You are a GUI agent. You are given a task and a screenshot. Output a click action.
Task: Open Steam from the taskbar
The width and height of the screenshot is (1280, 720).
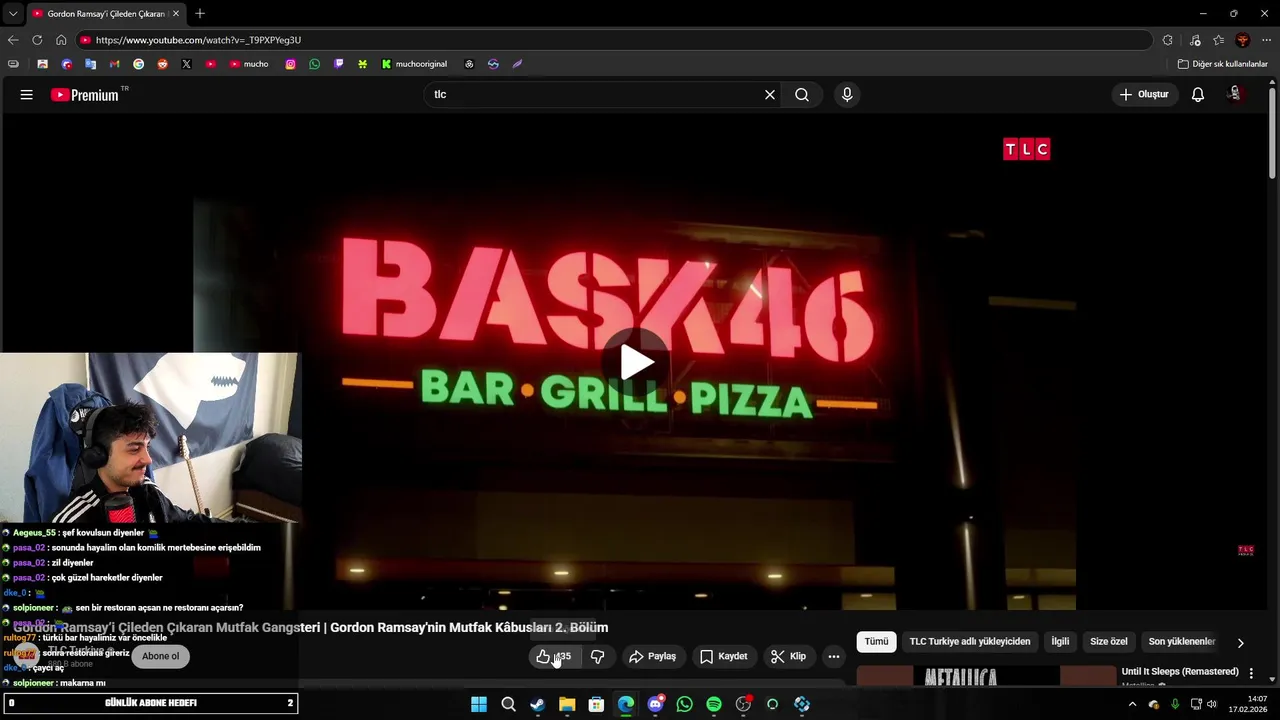click(537, 704)
